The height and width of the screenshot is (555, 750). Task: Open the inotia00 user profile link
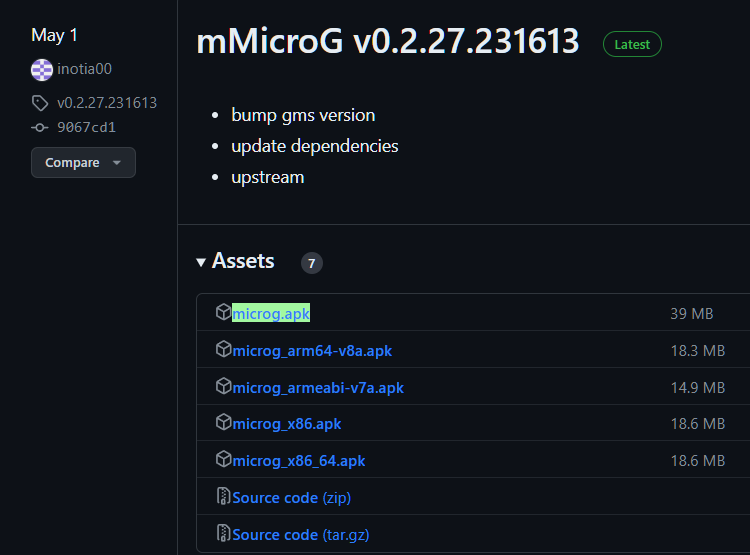[x=84, y=69]
